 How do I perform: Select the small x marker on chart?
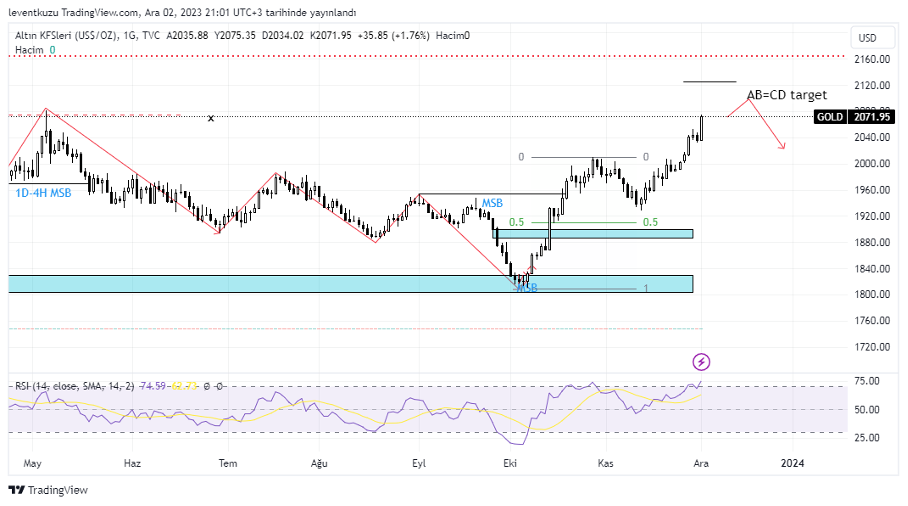pos(210,119)
